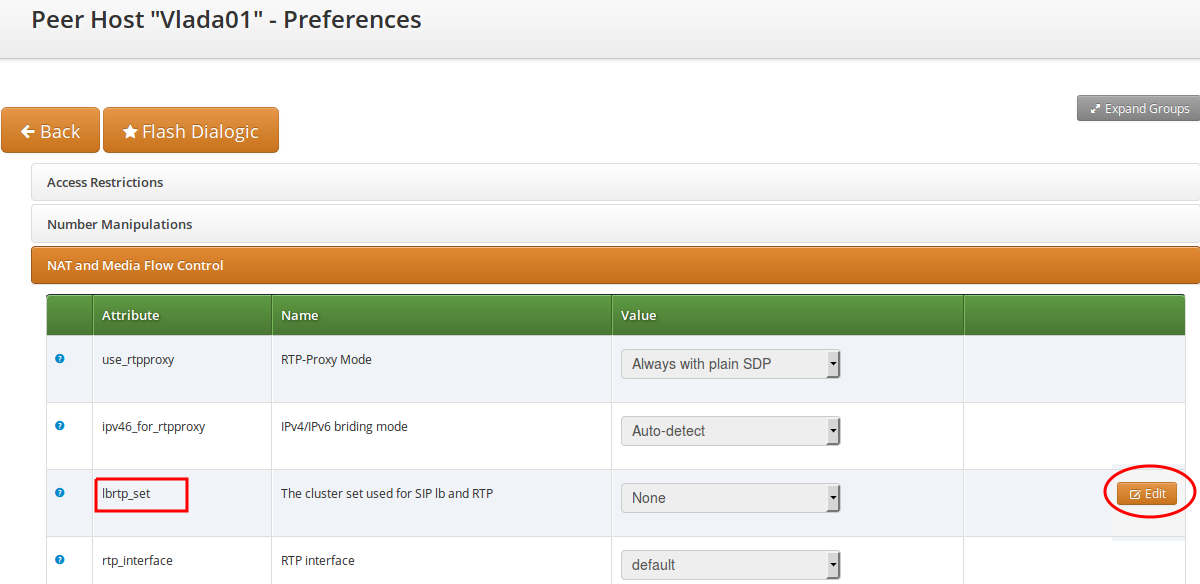The width and height of the screenshot is (1200, 584).
Task: Click the star icon on Flash Dialogic
Action: (x=129, y=130)
